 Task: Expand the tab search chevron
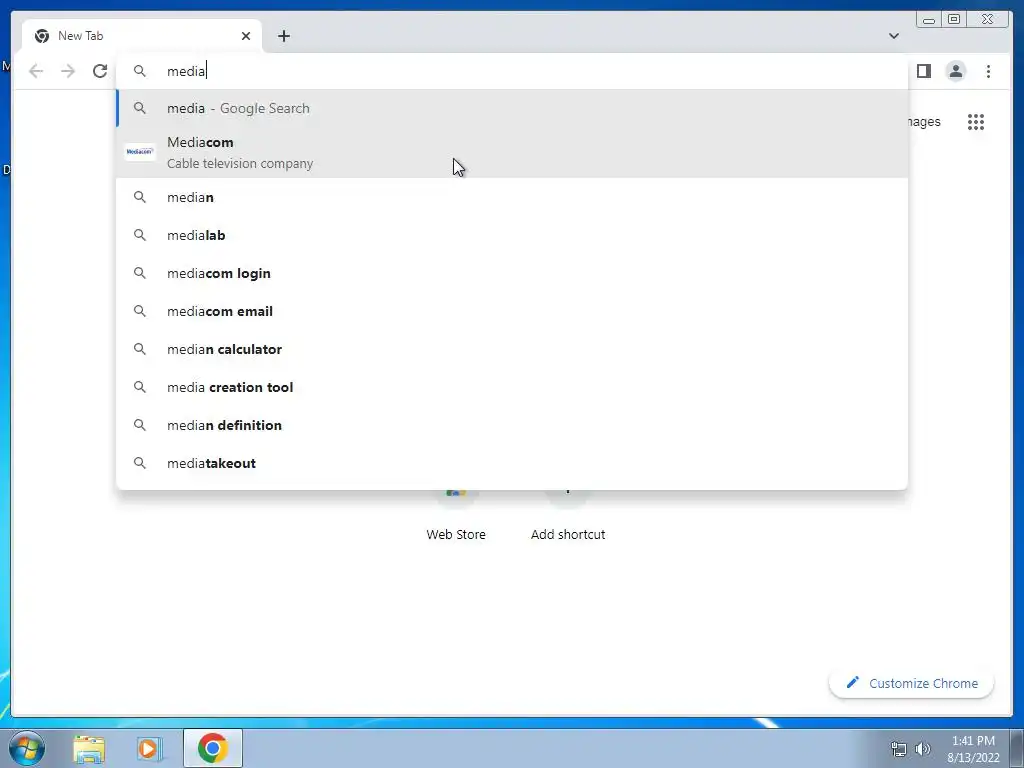click(893, 36)
